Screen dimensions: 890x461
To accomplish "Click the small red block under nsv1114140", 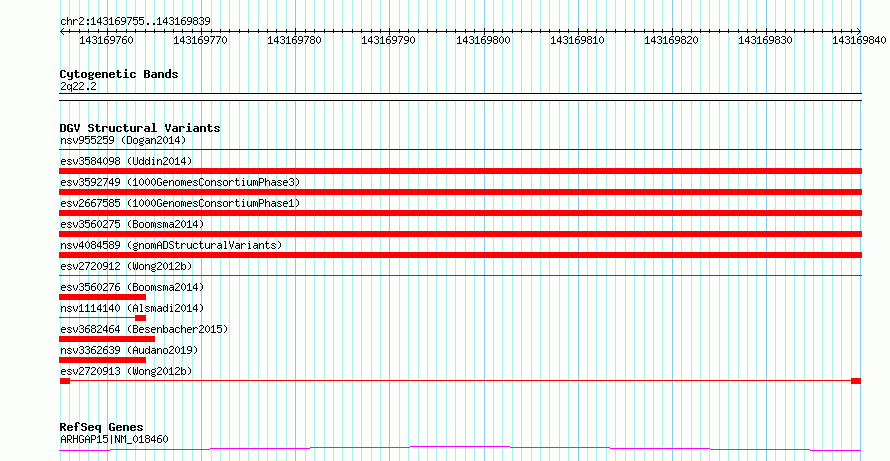I will (140, 318).
